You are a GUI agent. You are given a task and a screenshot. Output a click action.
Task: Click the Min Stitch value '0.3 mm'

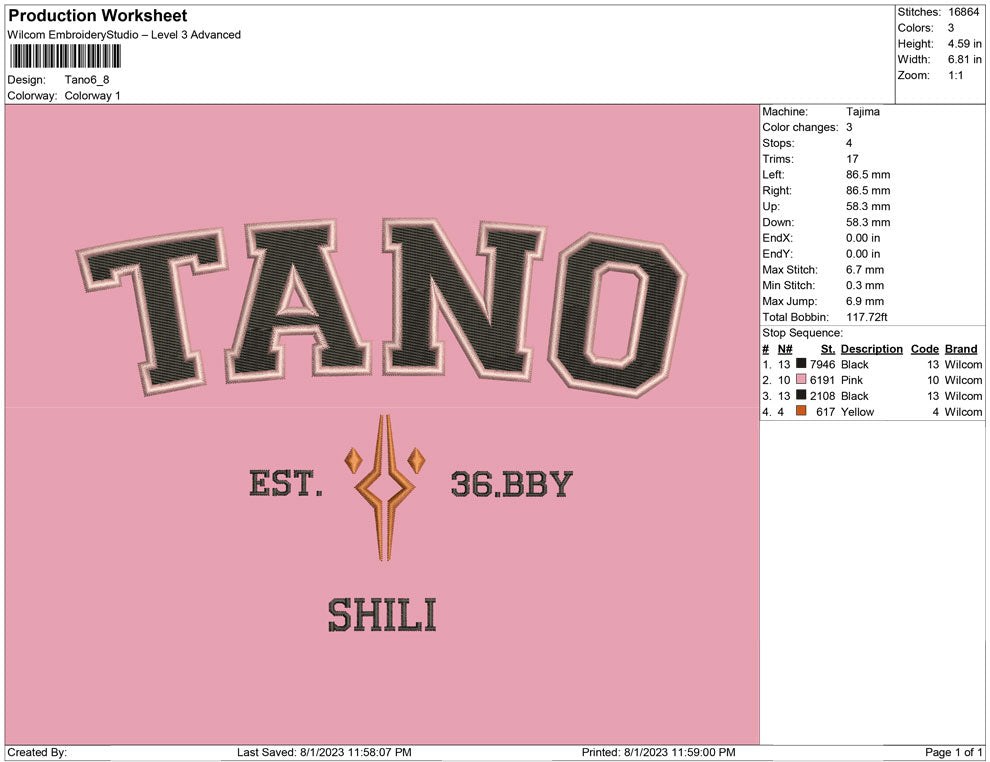[x=865, y=285]
